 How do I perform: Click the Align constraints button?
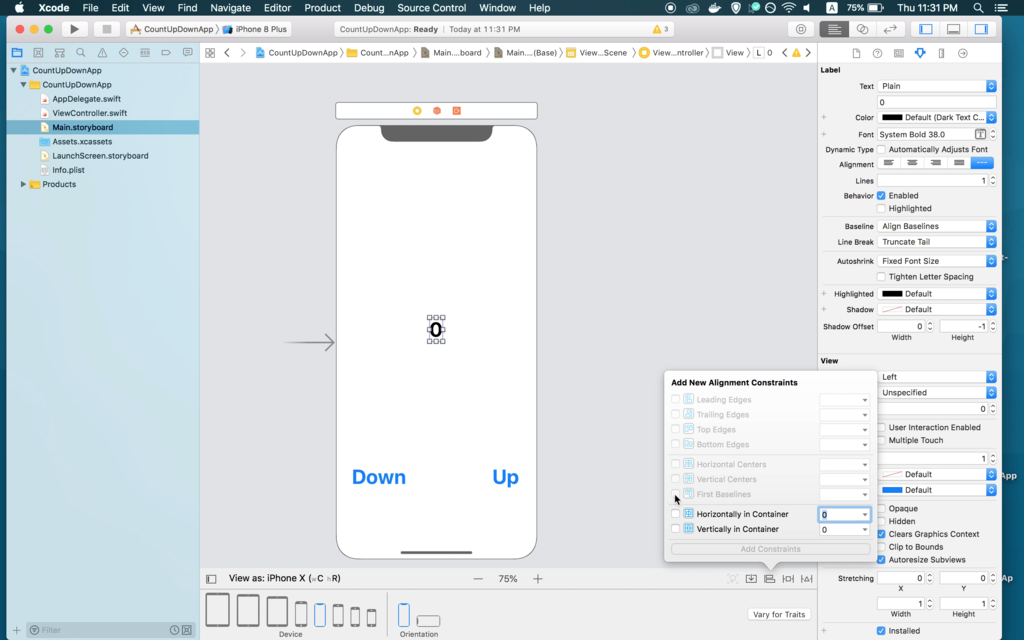(770, 579)
